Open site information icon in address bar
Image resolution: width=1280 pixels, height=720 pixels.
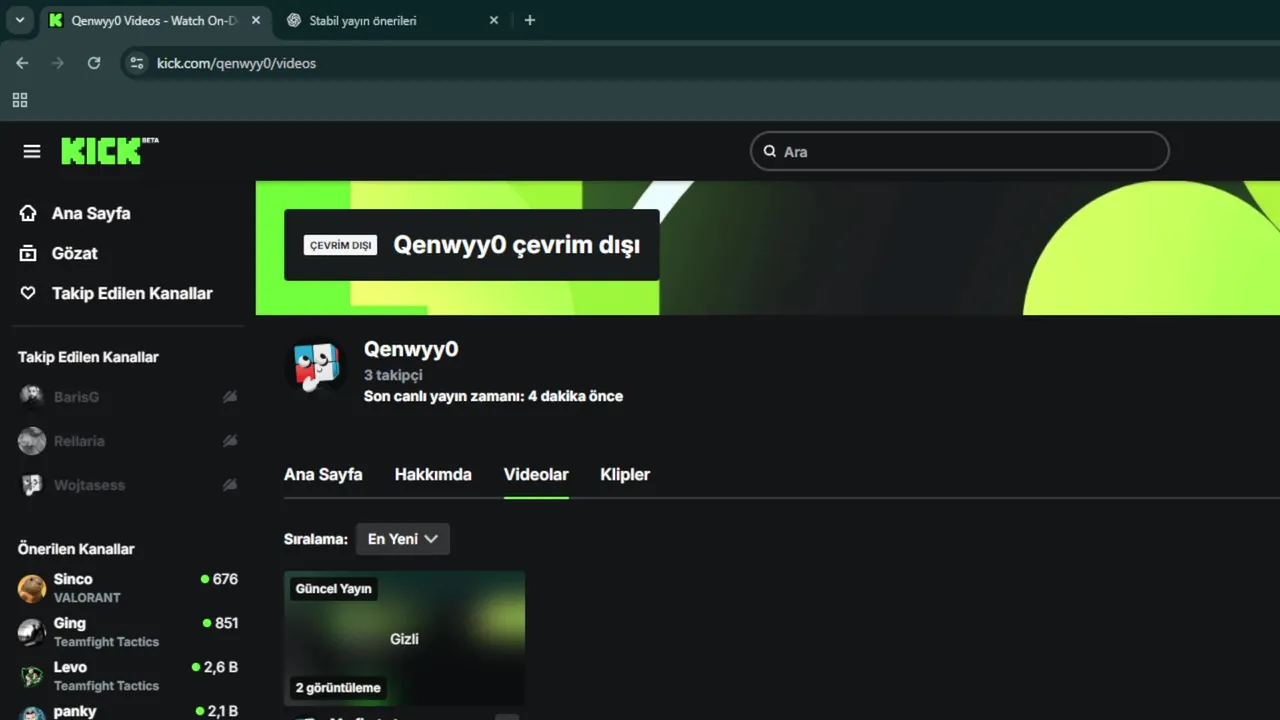click(x=137, y=63)
